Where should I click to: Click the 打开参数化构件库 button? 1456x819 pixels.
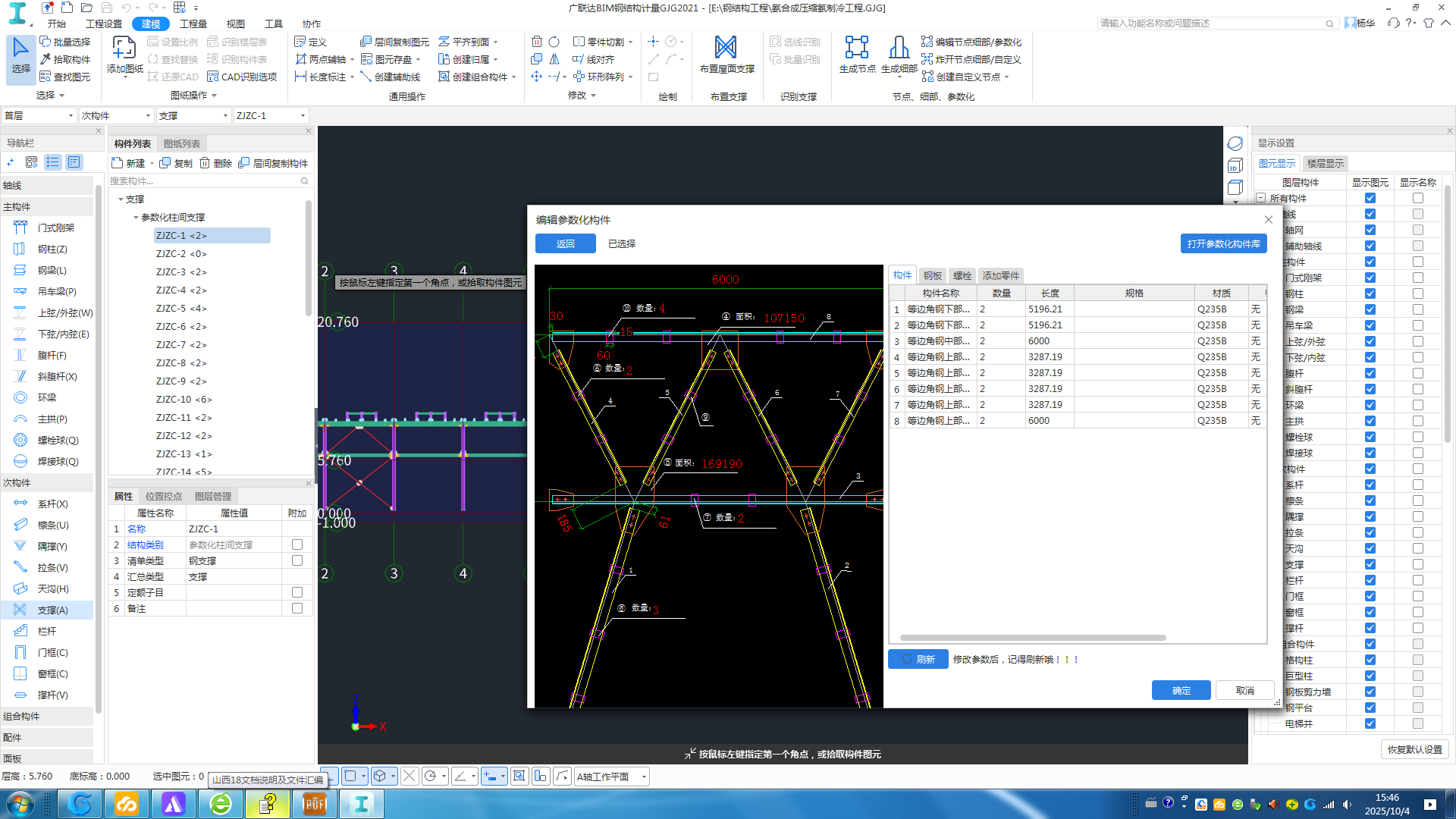(1222, 243)
